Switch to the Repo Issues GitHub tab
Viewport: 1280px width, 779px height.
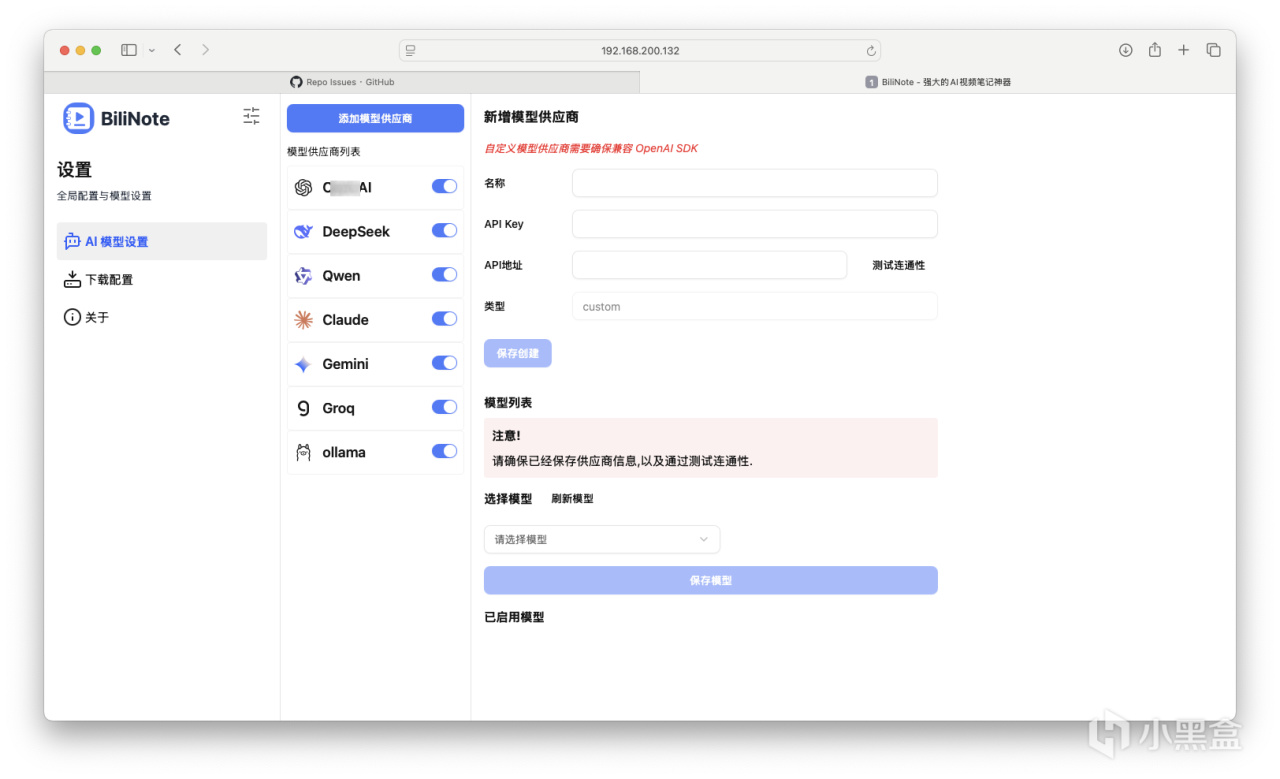point(342,82)
